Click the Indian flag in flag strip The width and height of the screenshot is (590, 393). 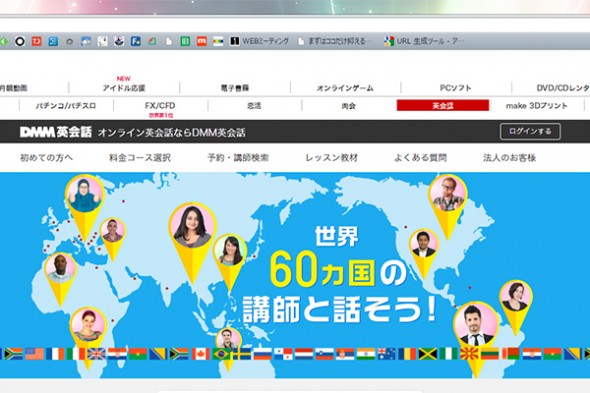click(366, 354)
